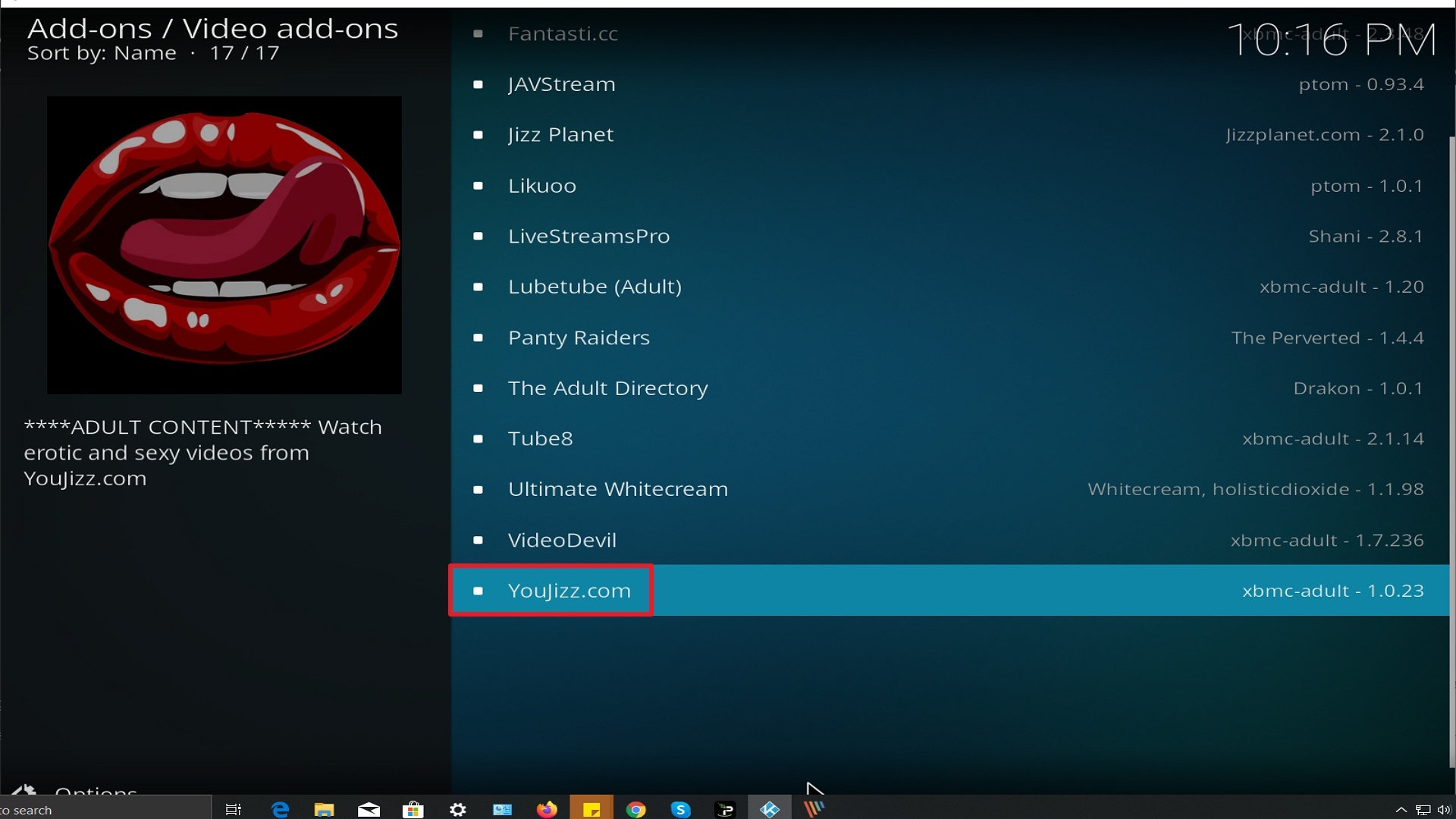1456x819 pixels.
Task: Click the adult content description text
Action: 203,453
